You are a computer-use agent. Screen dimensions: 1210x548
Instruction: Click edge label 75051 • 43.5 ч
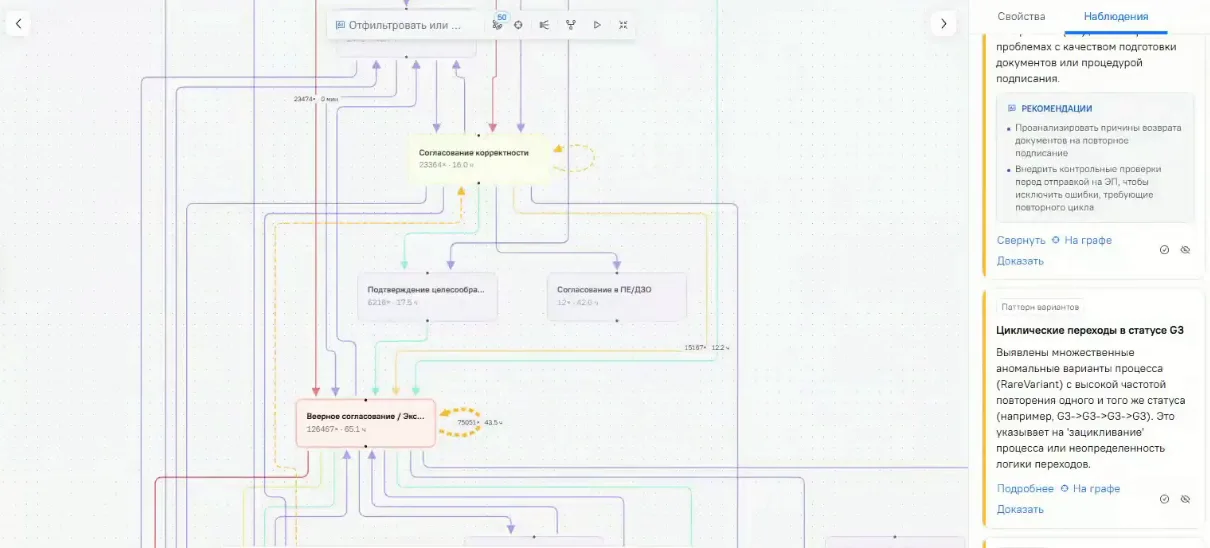coord(480,422)
